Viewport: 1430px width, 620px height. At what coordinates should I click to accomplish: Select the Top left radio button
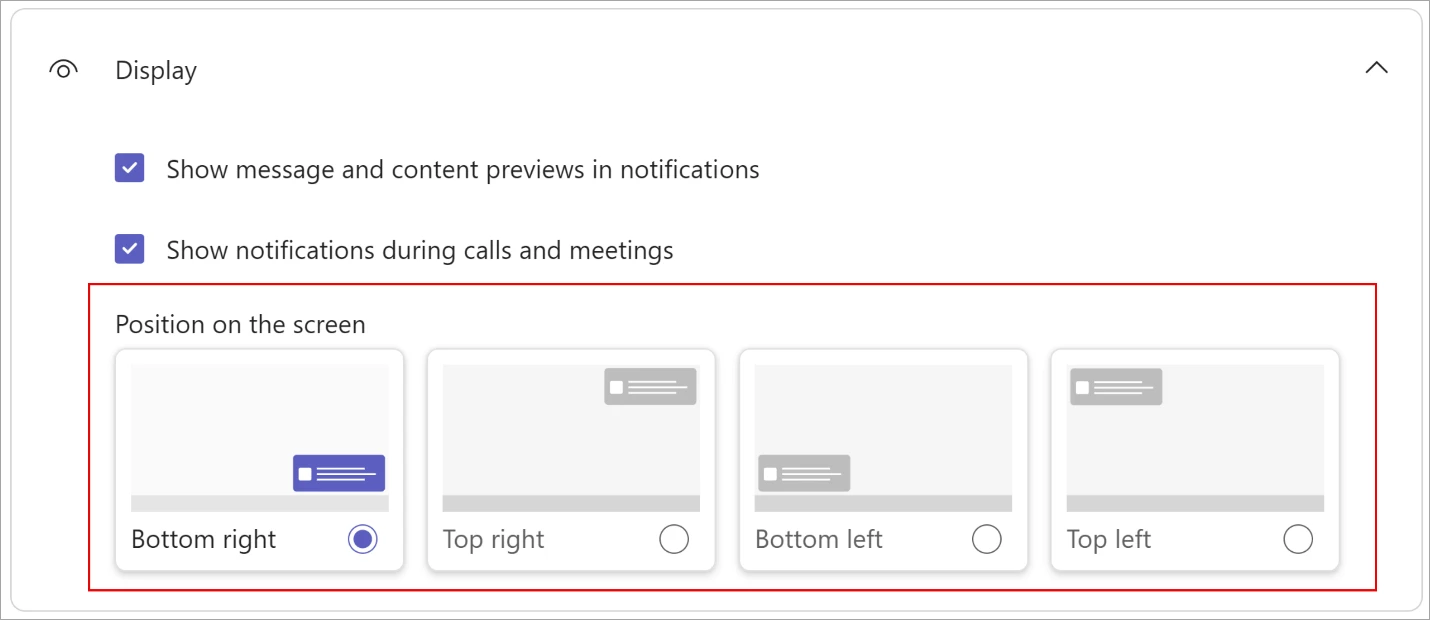point(1298,539)
